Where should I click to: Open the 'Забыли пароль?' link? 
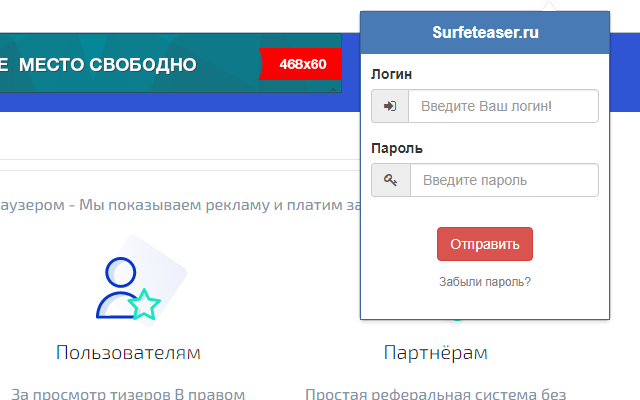[484, 282]
